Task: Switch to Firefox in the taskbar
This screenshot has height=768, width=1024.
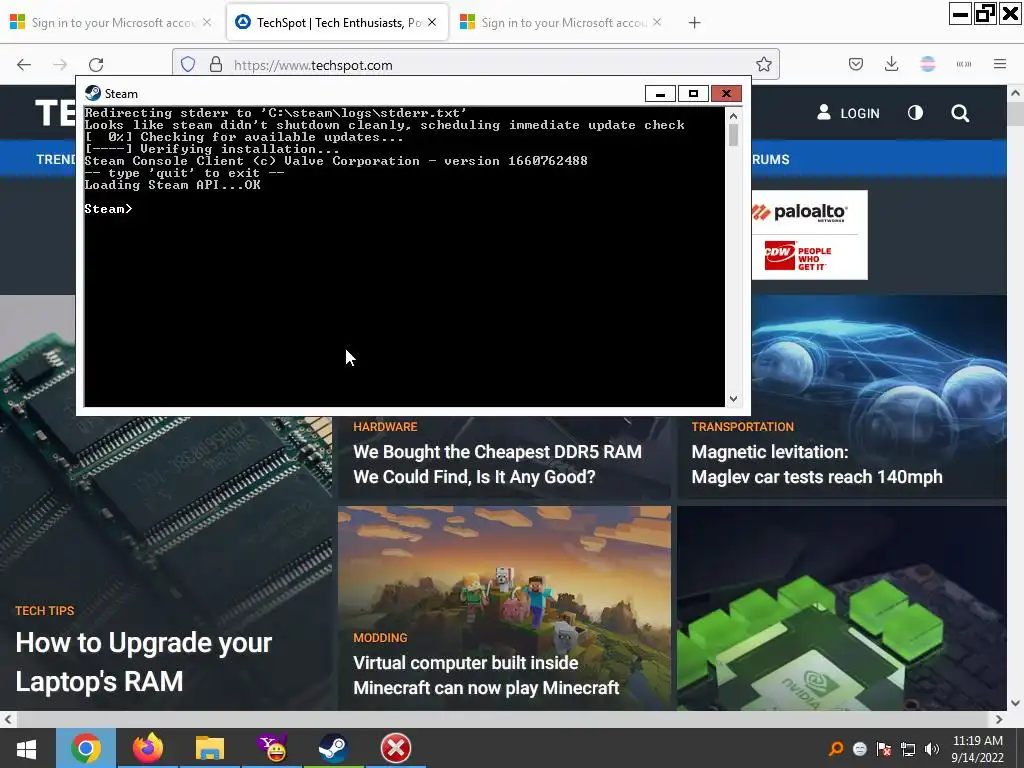Action: pyautogui.click(x=148, y=748)
